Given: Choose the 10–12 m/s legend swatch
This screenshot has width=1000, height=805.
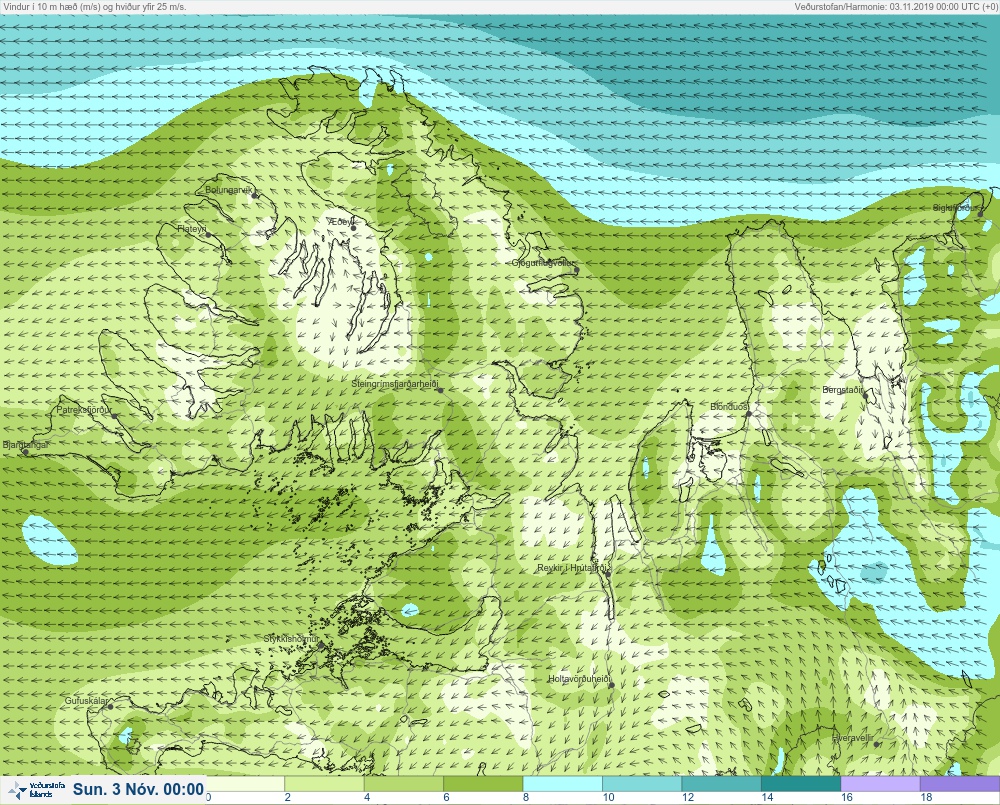Looking at the screenshot, I should [642, 783].
